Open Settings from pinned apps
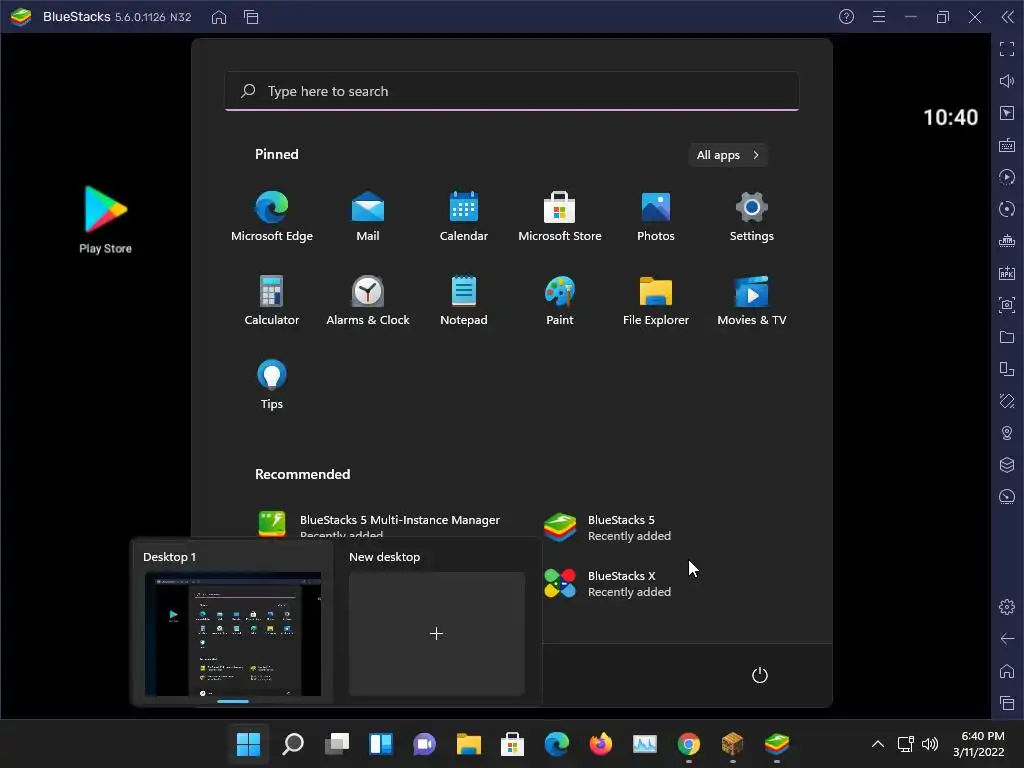 click(x=752, y=216)
